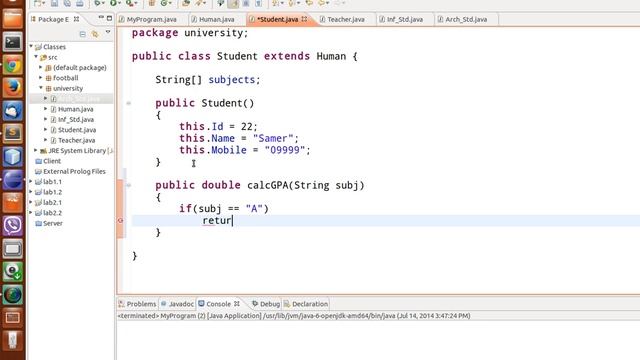Image resolution: width=640 pixels, height=360 pixels.
Task: Click the error marker beside retur line
Action: 120,220
